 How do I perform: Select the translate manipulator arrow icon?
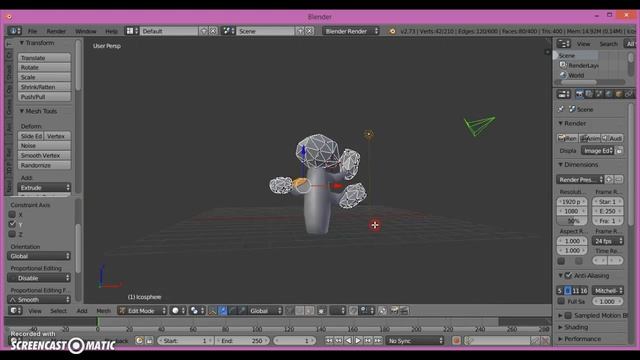point(223,311)
